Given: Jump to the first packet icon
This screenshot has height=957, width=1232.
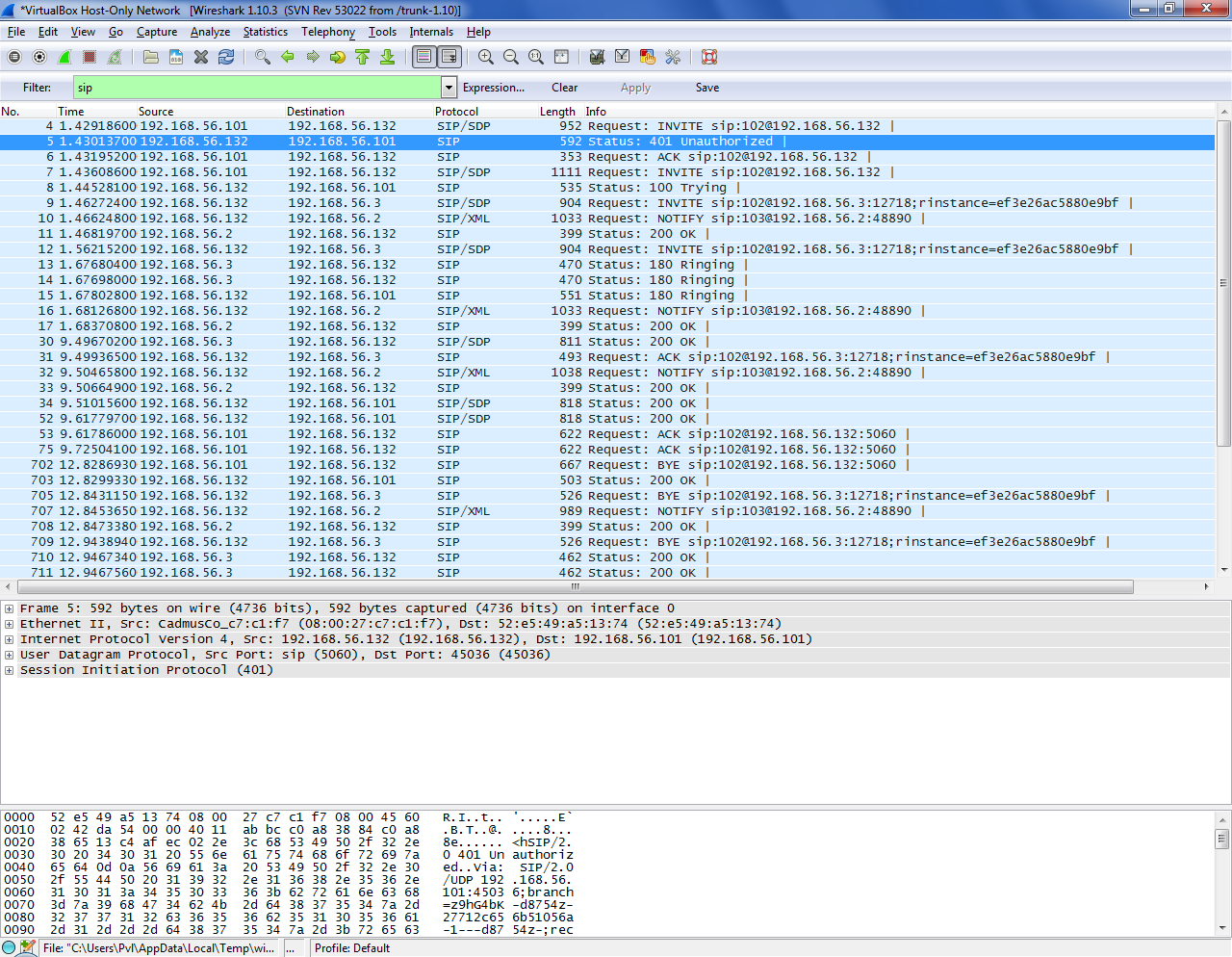Looking at the screenshot, I should click(363, 58).
